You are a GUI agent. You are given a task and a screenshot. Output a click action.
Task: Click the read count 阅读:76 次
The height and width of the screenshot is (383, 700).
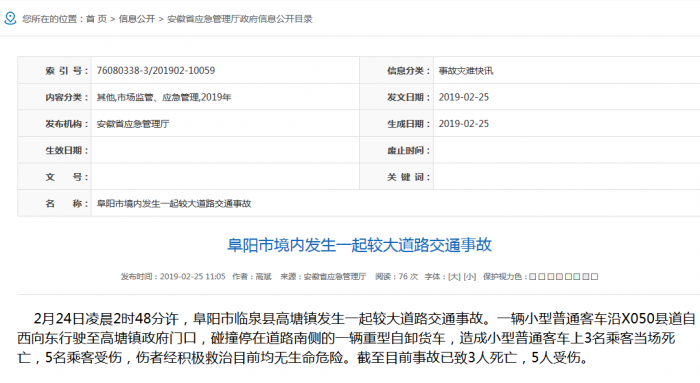tap(396, 277)
